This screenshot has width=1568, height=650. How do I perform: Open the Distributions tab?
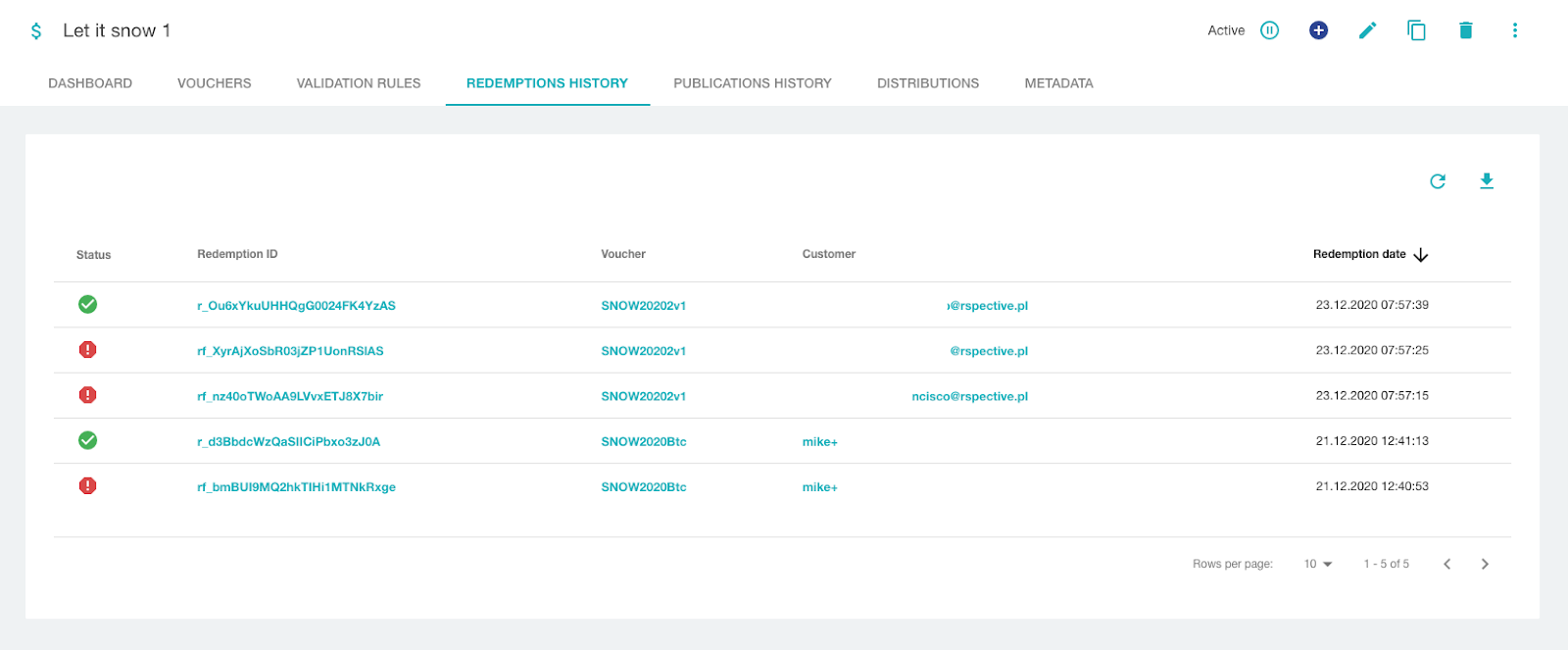pos(927,83)
